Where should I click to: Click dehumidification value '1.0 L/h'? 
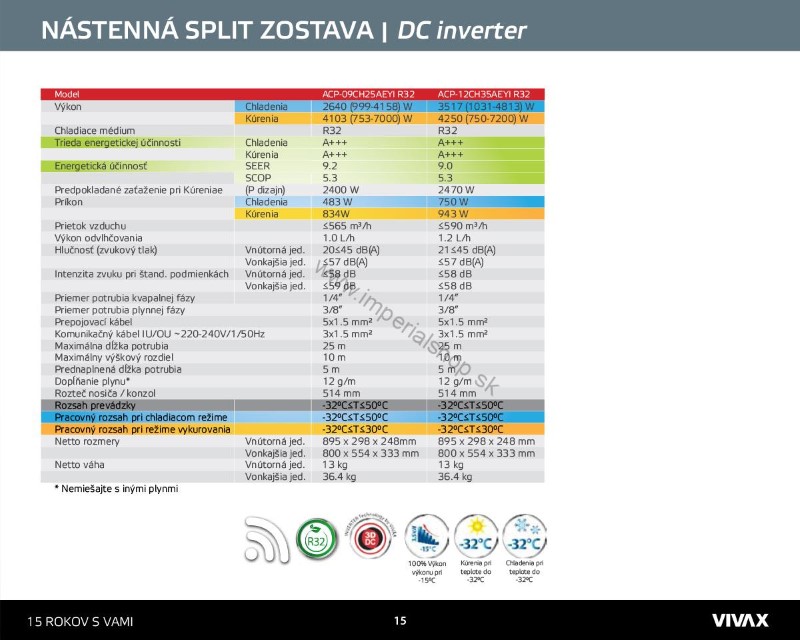[338, 238]
